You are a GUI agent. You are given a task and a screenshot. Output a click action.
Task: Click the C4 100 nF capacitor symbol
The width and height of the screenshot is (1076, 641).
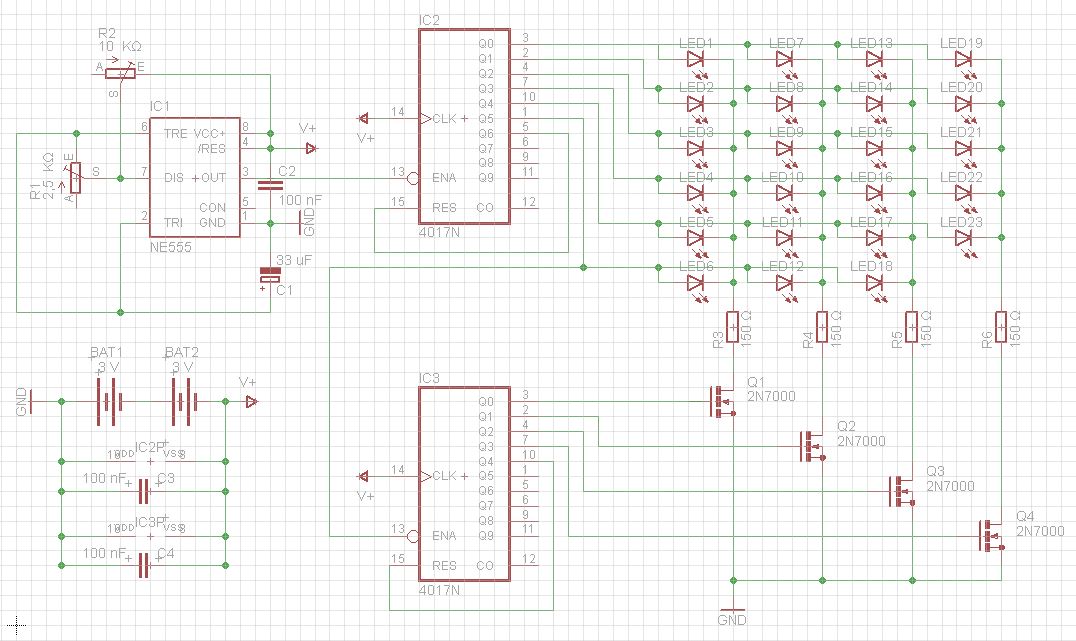(x=143, y=566)
